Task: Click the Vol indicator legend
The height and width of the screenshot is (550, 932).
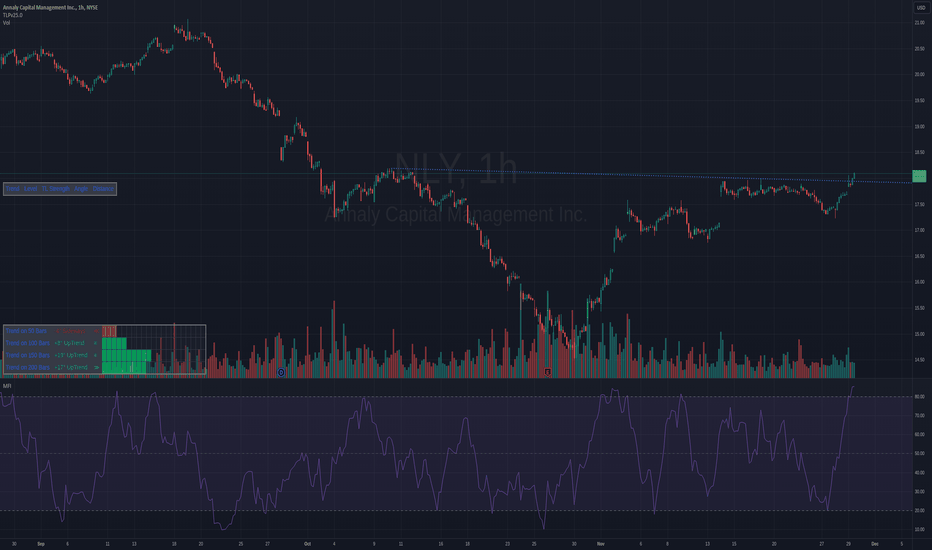Action: [6, 23]
